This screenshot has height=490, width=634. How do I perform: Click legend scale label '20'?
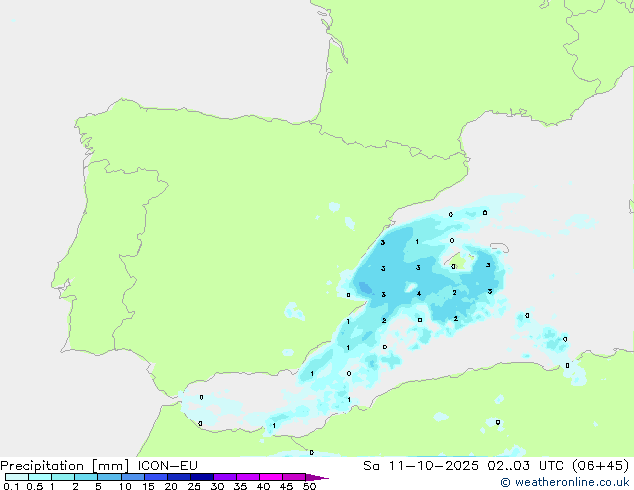(171, 486)
